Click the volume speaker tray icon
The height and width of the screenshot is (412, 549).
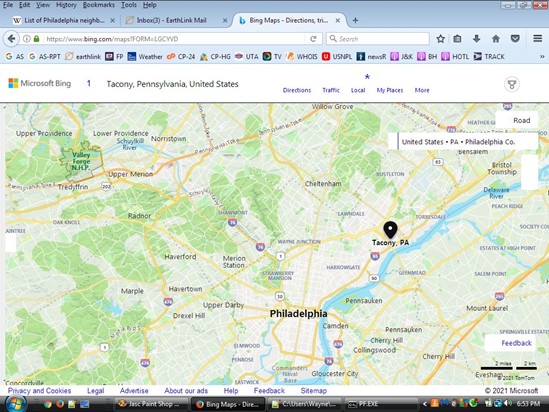click(x=508, y=404)
